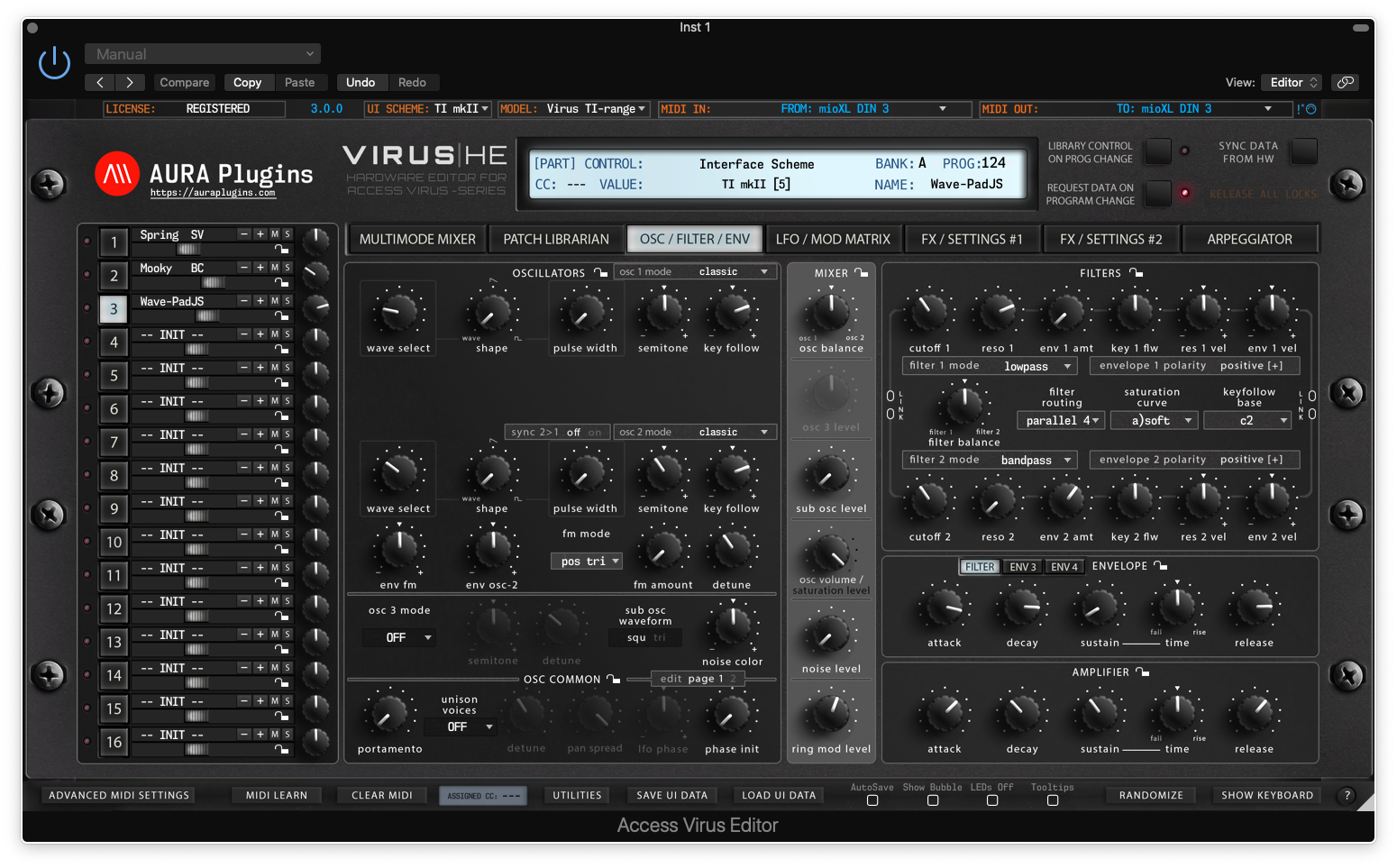Enable the Show Bubble checkbox
Screen dimensions: 1397x868
[x=933, y=800]
